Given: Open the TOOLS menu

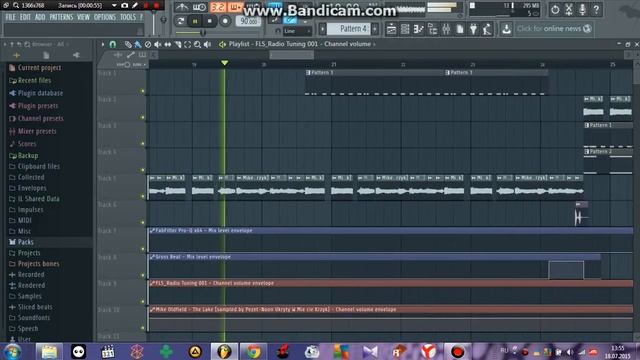Looking at the screenshot, I should pyautogui.click(x=128, y=17).
